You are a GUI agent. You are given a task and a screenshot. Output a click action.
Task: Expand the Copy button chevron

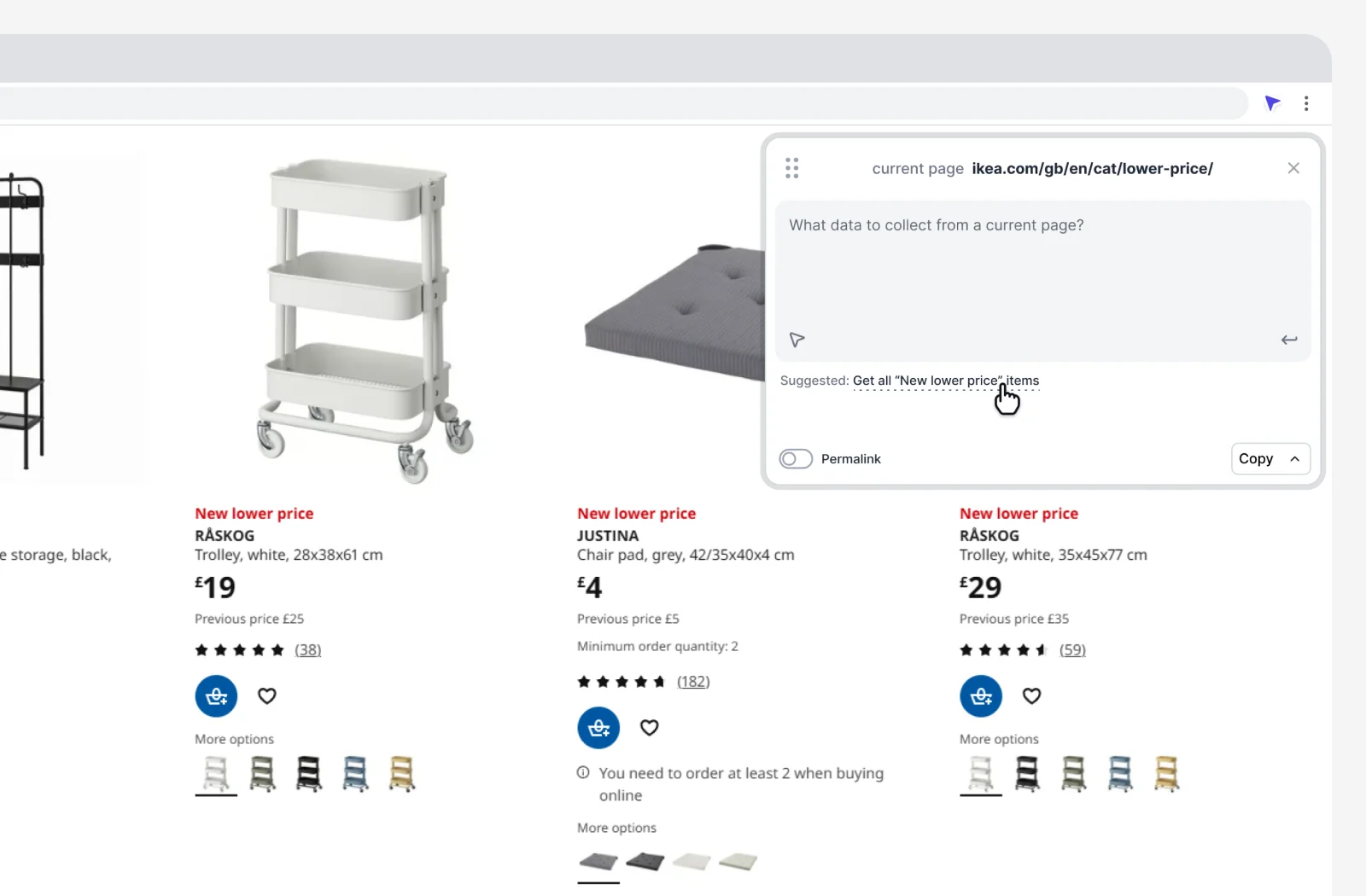(1295, 459)
